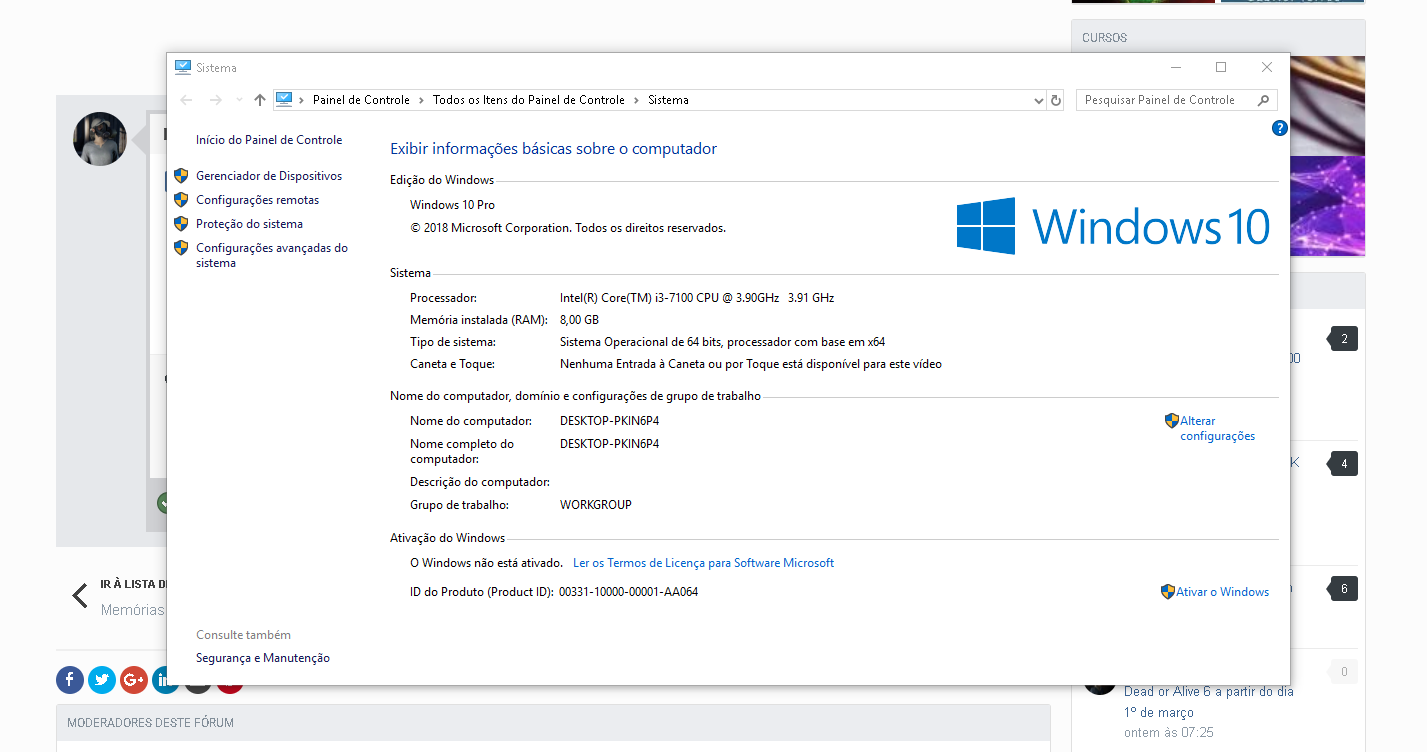Select the RAM value 8,00 GB
The width and height of the screenshot is (1427, 752).
[579, 320]
